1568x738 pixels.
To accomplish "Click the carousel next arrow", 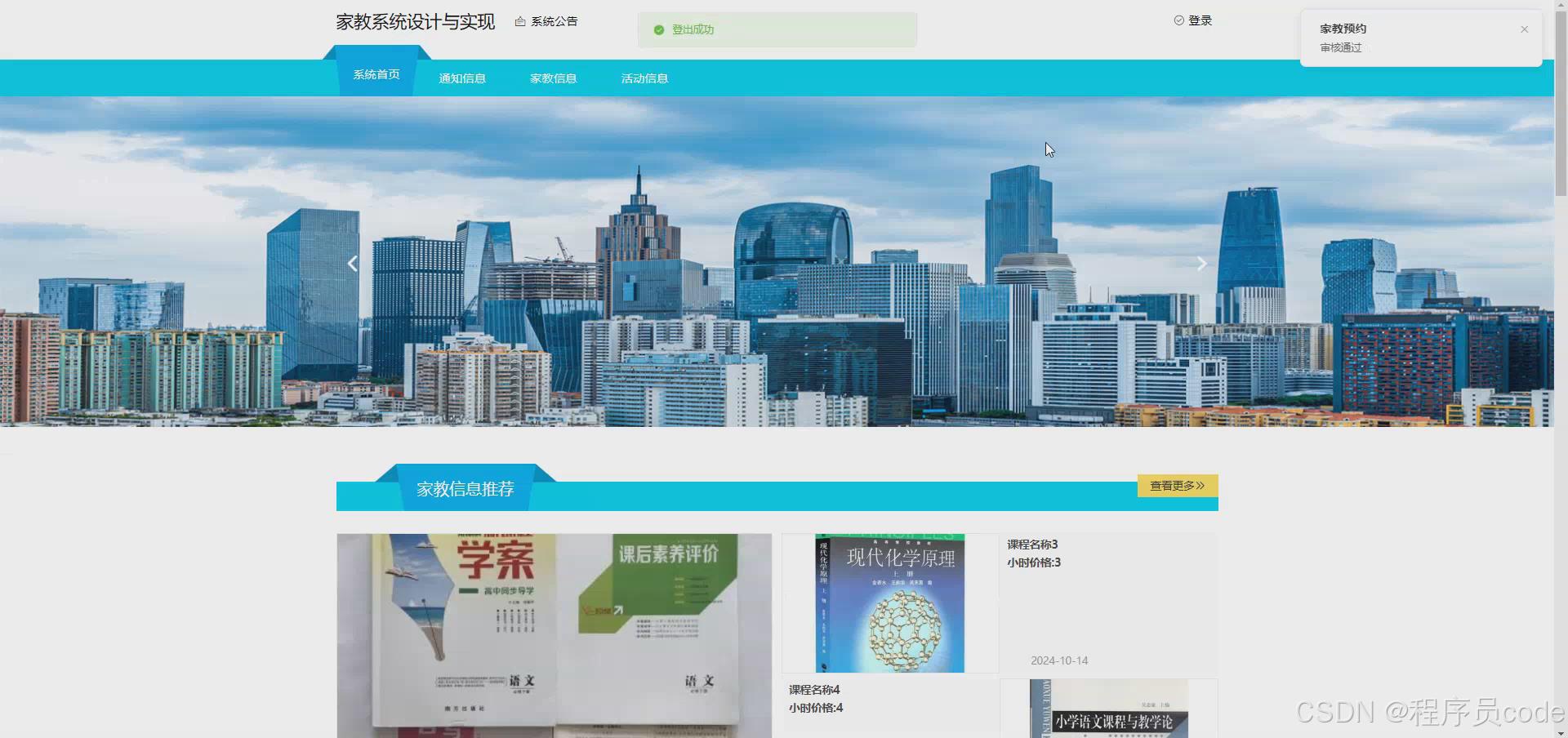I will 1201,263.
